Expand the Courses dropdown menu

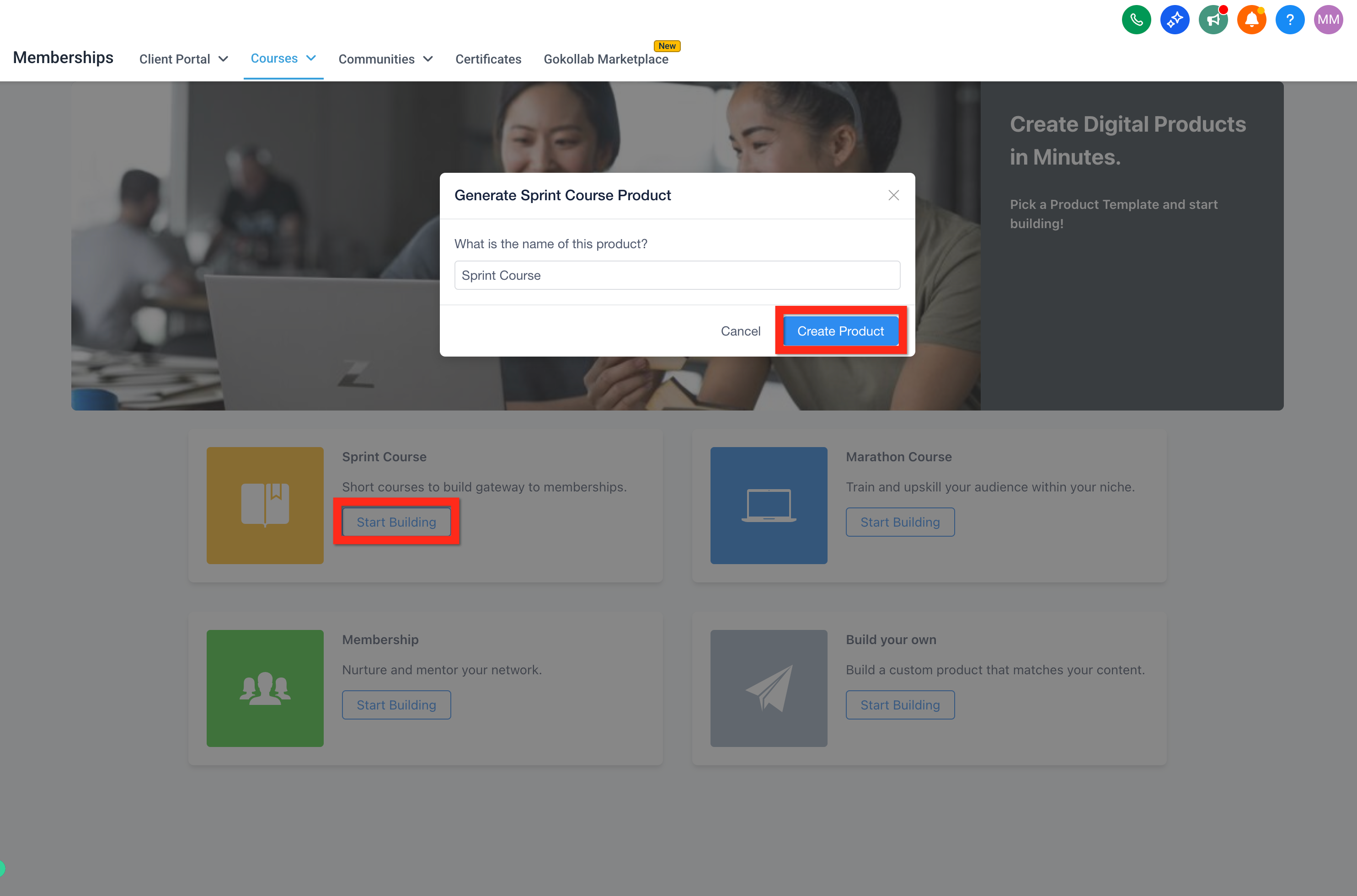tap(283, 59)
